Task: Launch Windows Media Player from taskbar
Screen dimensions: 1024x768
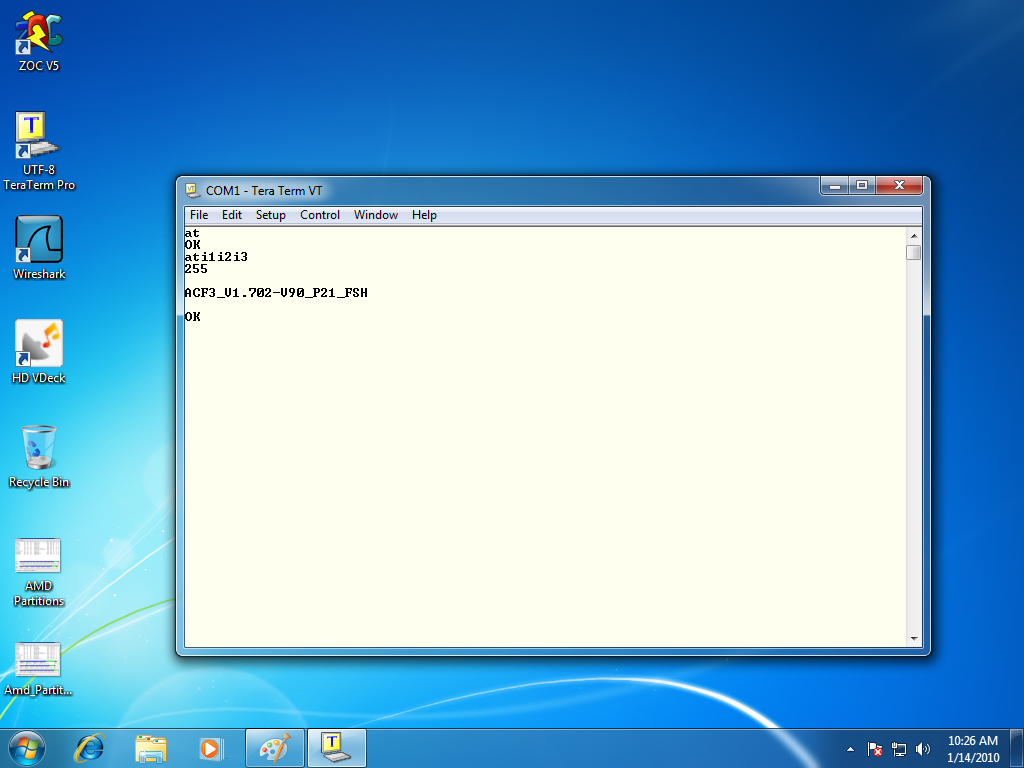Action: pos(210,747)
